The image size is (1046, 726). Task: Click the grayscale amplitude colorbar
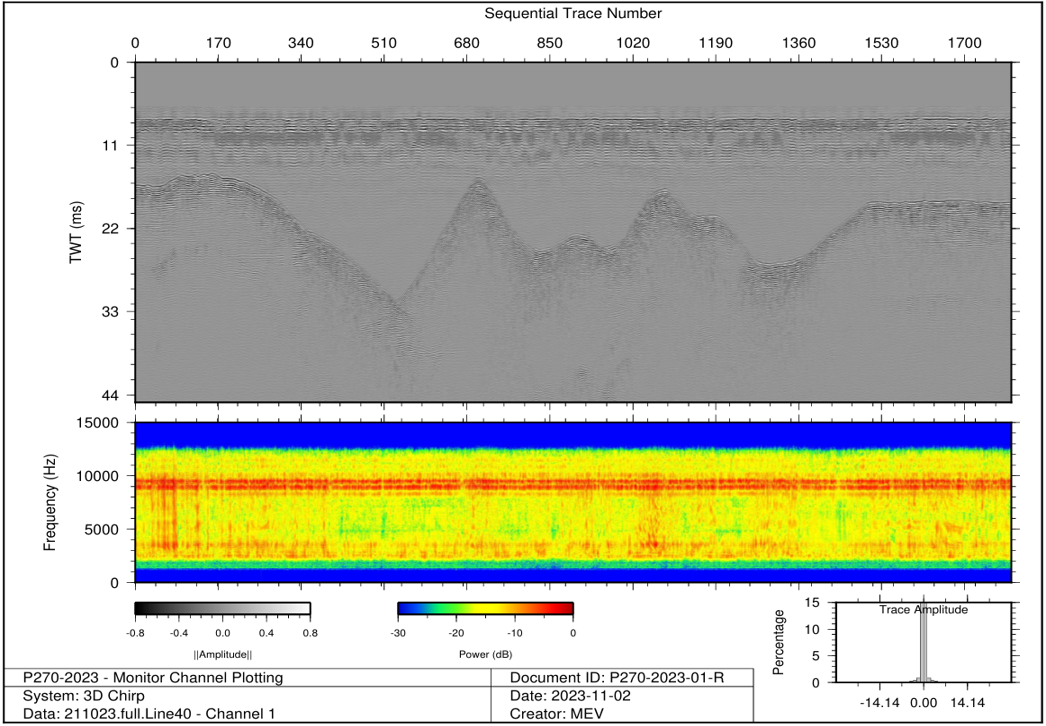(x=222, y=608)
